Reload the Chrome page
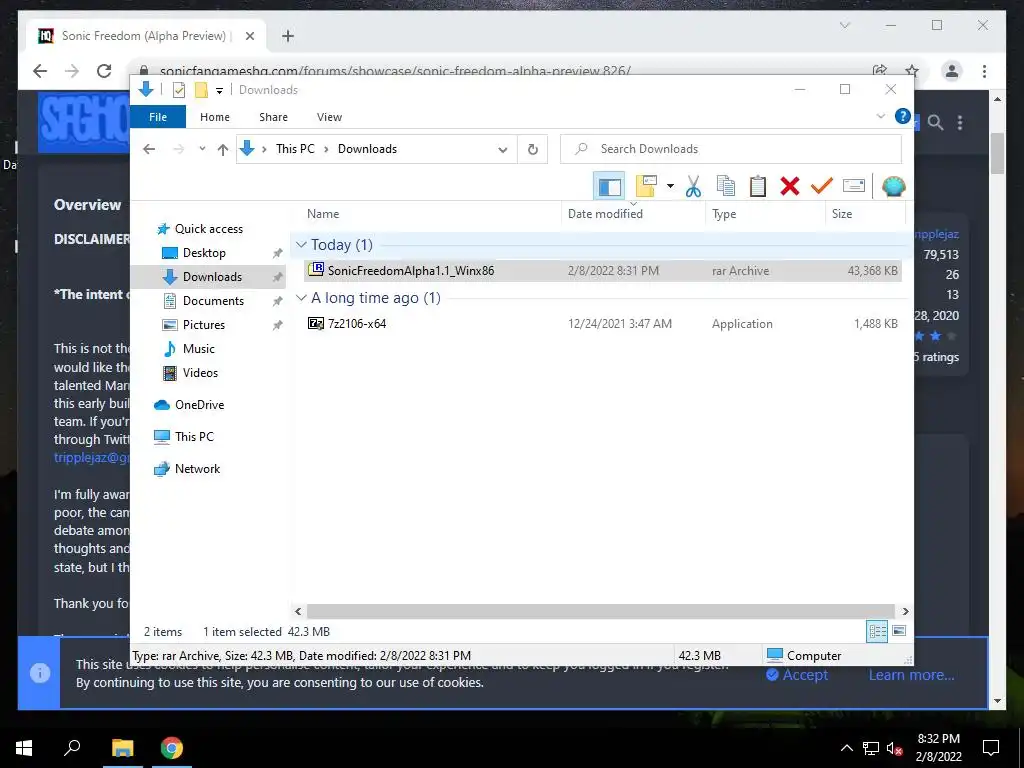Viewport: 1024px width, 768px height. point(104,71)
